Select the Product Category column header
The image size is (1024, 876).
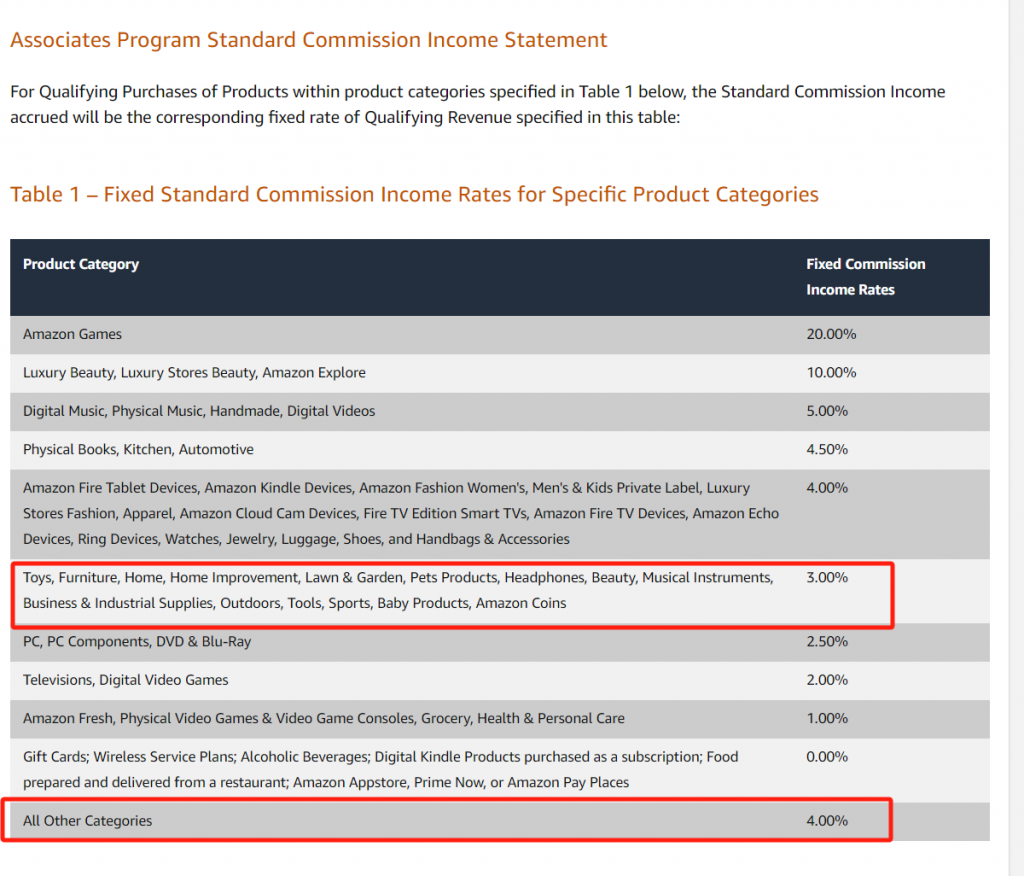tap(81, 264)
